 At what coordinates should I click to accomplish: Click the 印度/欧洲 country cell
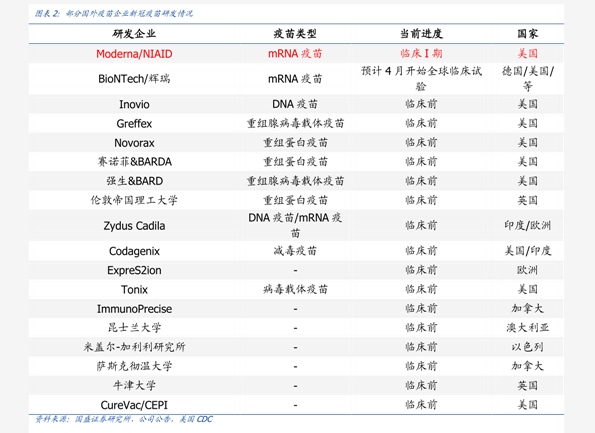527,225
